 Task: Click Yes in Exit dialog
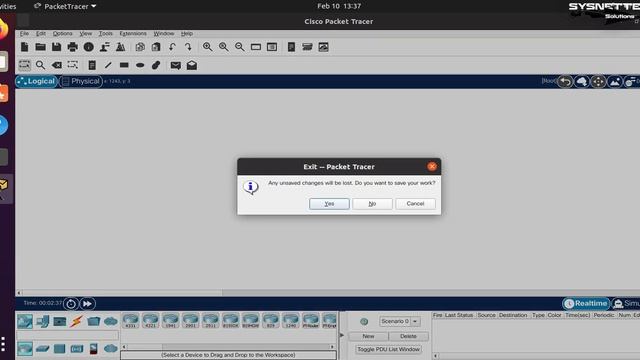tap(329, 204)
